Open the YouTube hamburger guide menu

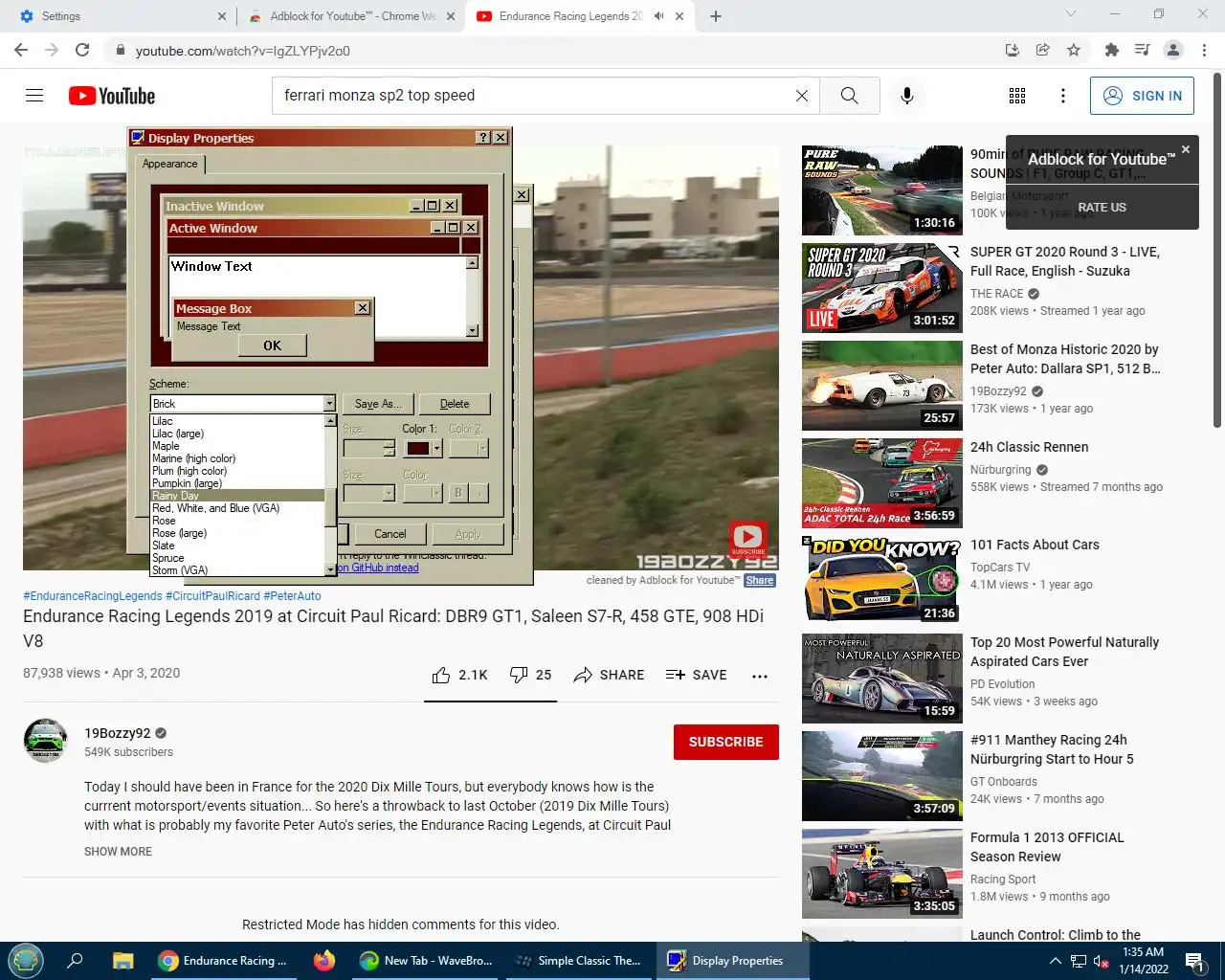34,96
